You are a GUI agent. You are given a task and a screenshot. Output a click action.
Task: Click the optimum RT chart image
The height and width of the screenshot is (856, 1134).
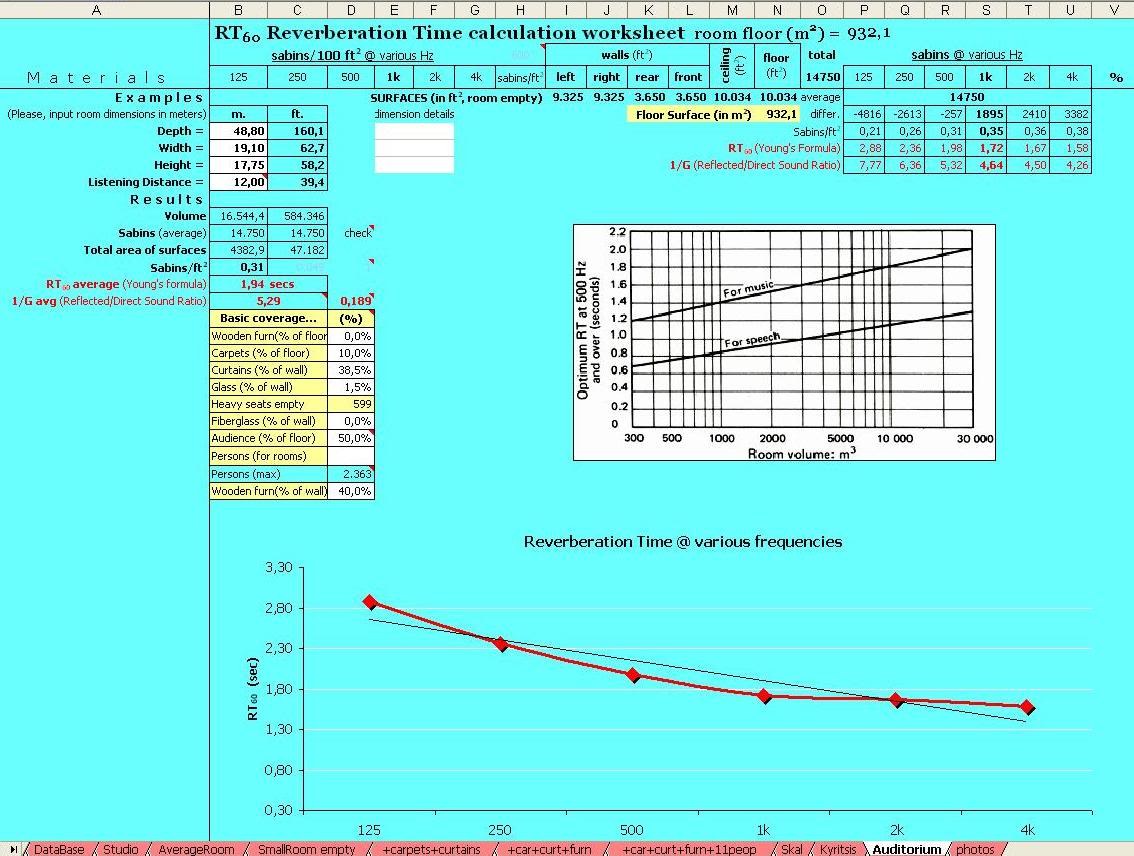point(784,342)
